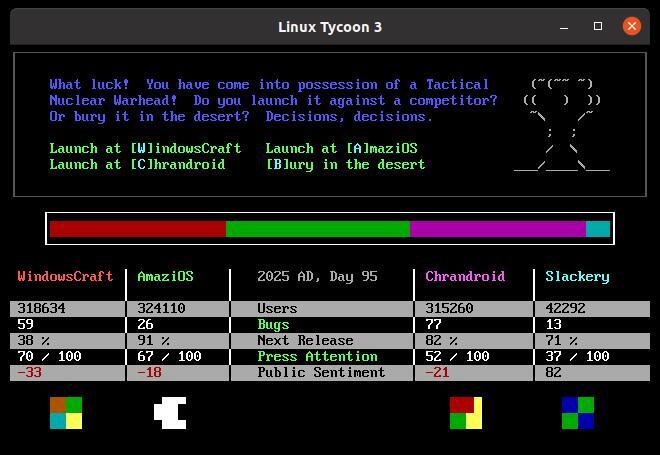This screenshot has width=660, height=455.
Task: Click the 2025 AD, Day 95 date
Action: pyautogui.click(x=317, y=276)
